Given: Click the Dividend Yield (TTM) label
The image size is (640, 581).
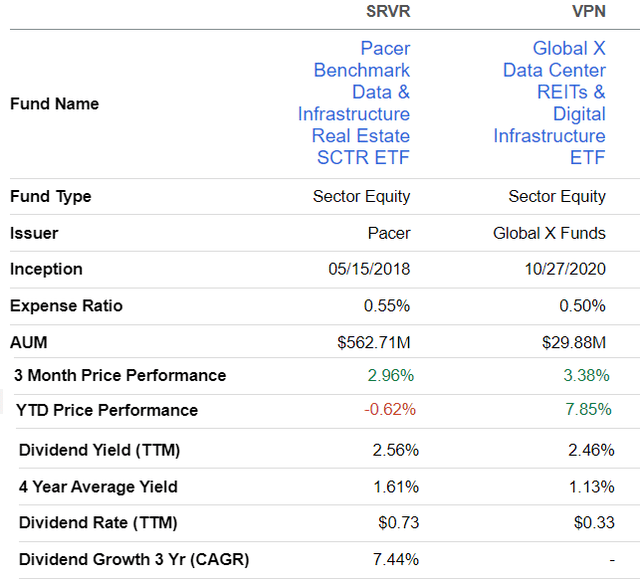Looking at the screenshot, I should (x=100, y=450).
